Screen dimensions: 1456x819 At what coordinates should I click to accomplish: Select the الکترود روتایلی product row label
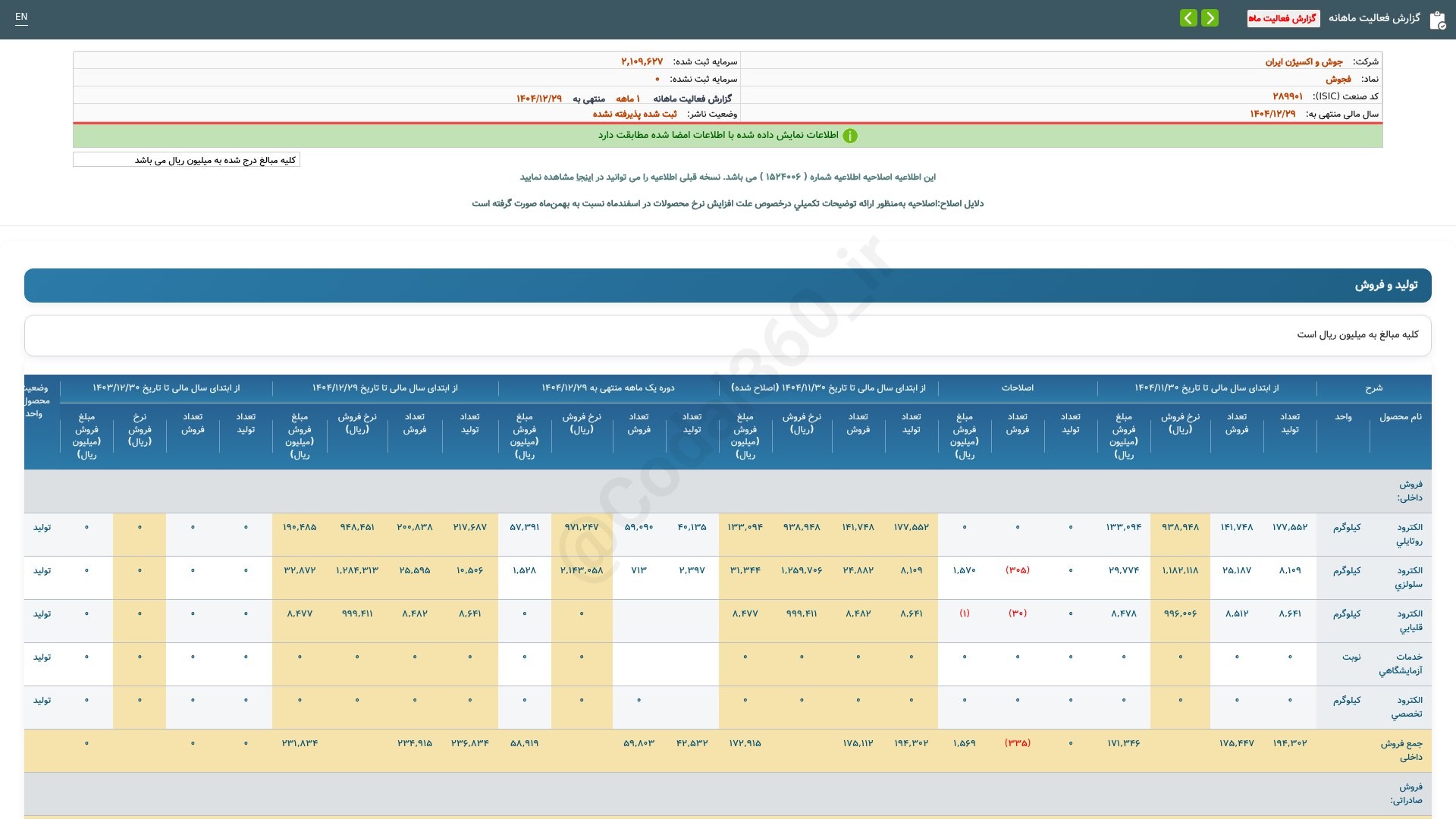pyautogui.click(x=1409, y=535)
